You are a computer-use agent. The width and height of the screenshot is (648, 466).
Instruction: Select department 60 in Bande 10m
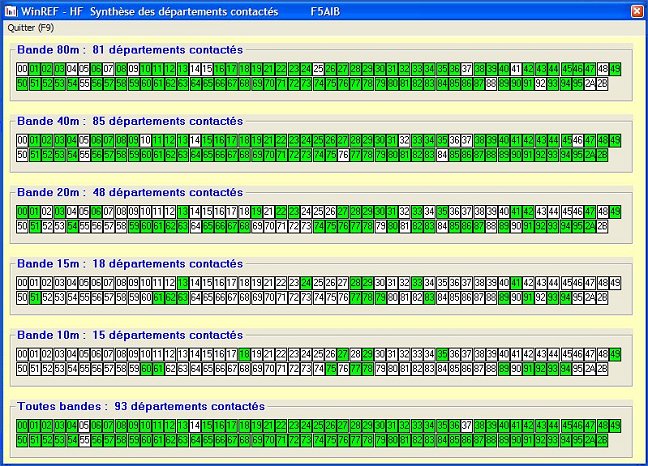coord(146,369)
